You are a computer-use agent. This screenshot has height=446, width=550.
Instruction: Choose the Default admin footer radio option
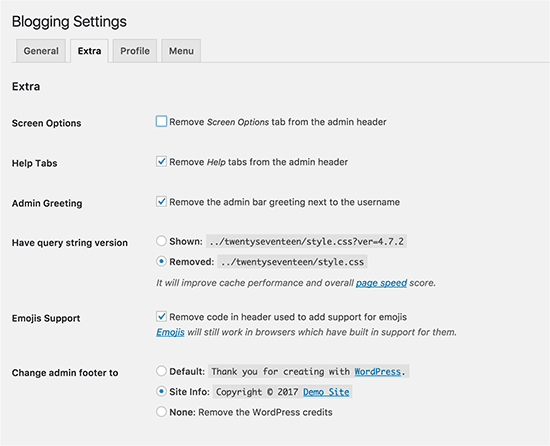click(x=161, y=371)
